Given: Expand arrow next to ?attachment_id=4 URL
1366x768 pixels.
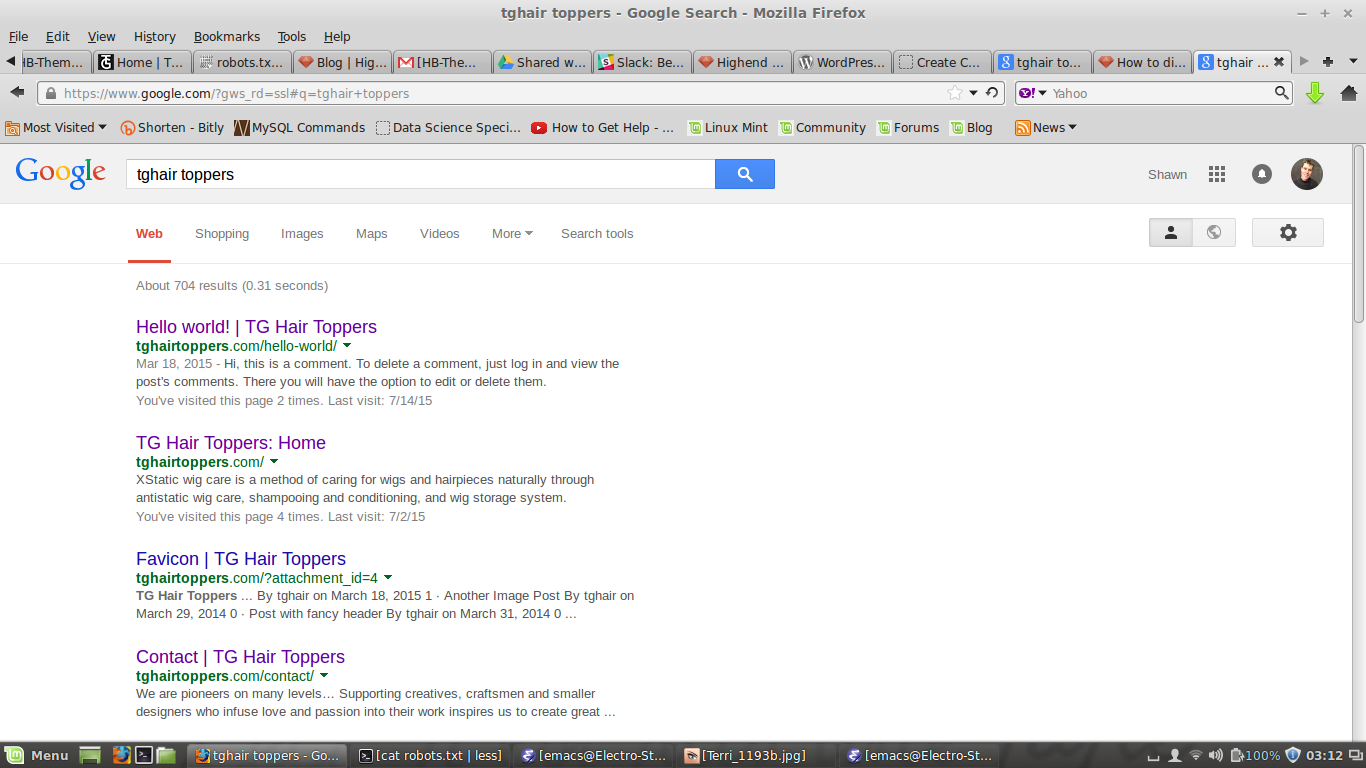Looking at the screenshot, I should pos(388,577).
